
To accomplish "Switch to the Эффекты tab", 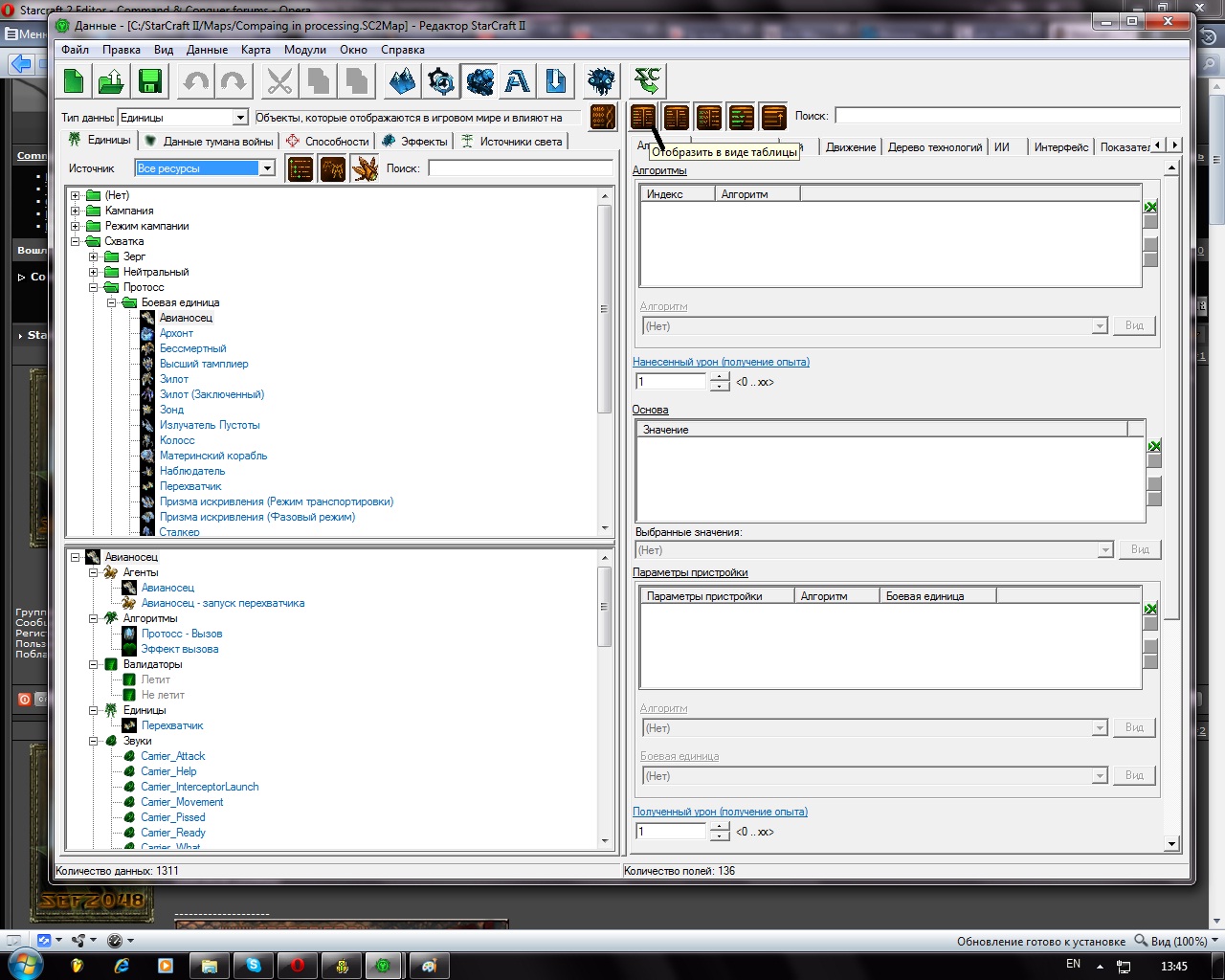I will (414, 141).
